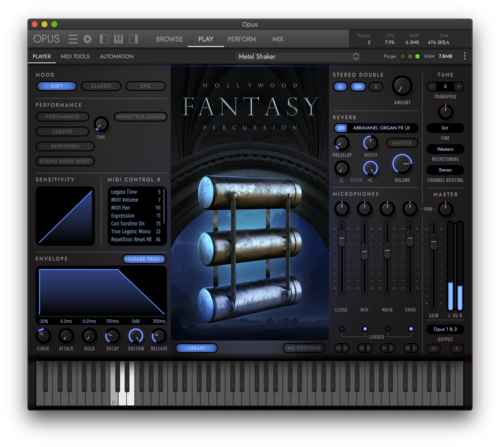Click the reverb HC filter knob
Screen dimensions: 500x447
pos(370,168)
